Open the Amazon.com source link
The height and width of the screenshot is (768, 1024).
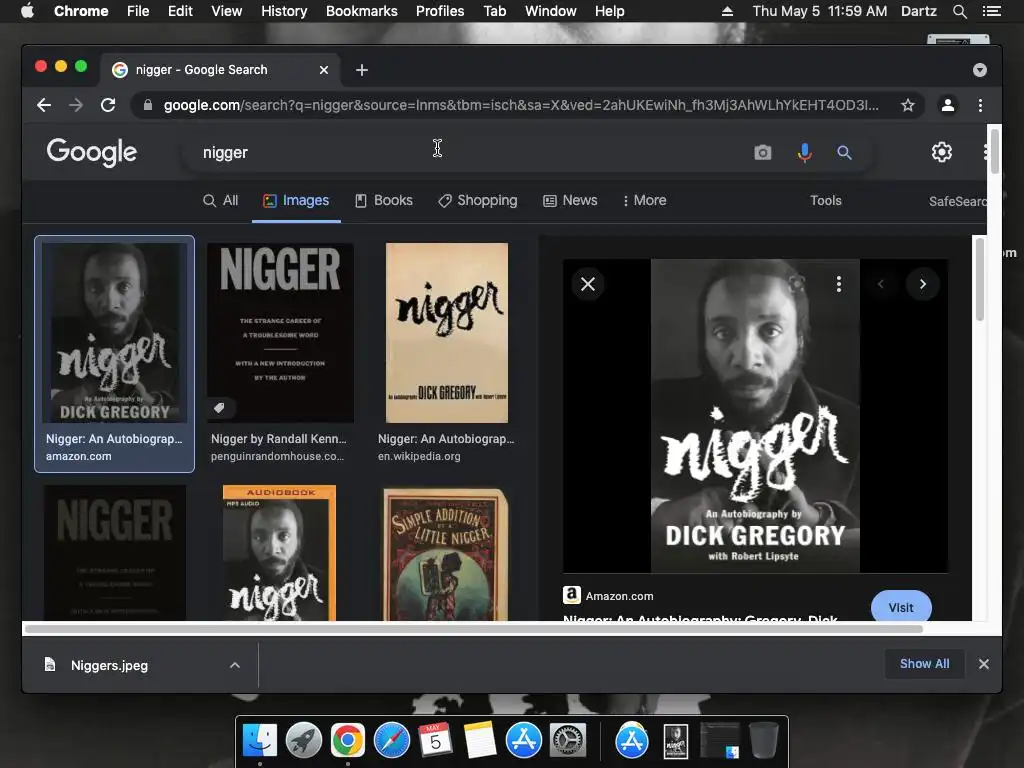[x=619, y=596]
